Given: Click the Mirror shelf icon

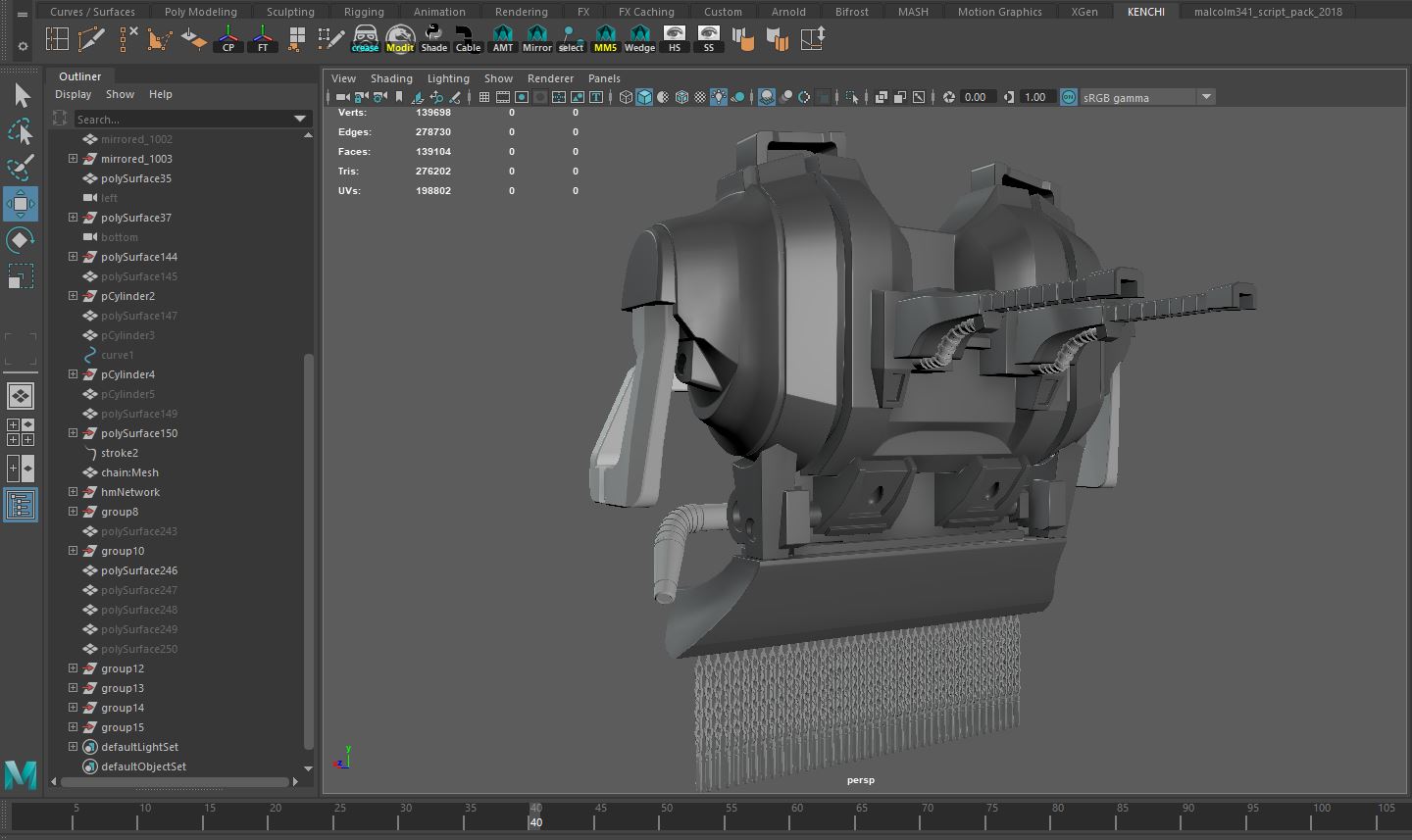Looking at the screenshot, I should (x=537, y=40).
